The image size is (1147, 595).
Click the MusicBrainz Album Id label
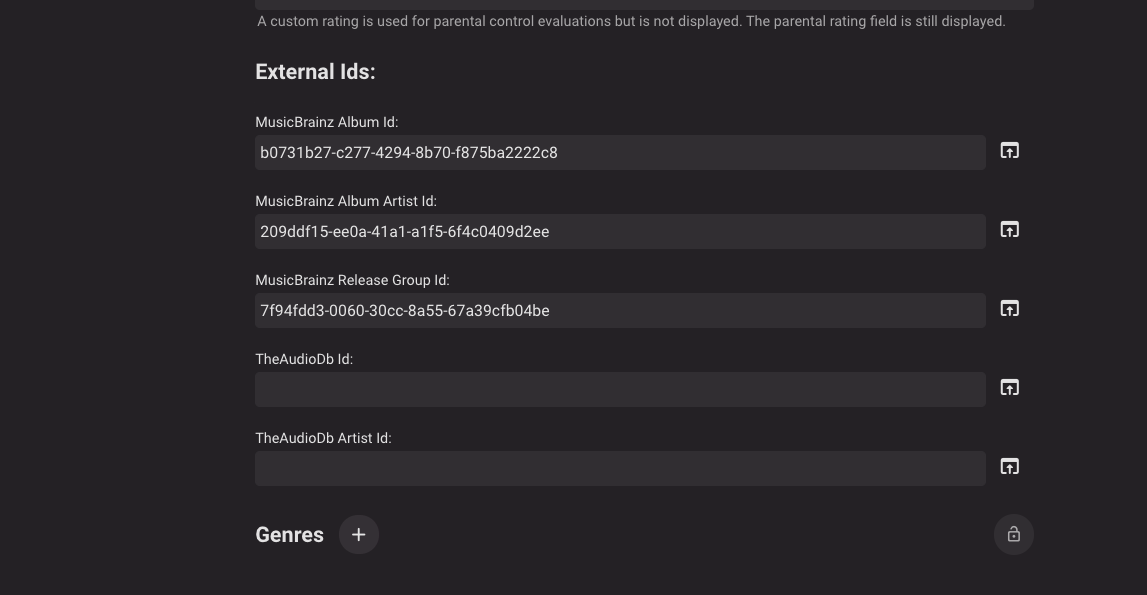click(x=326, y=122)
